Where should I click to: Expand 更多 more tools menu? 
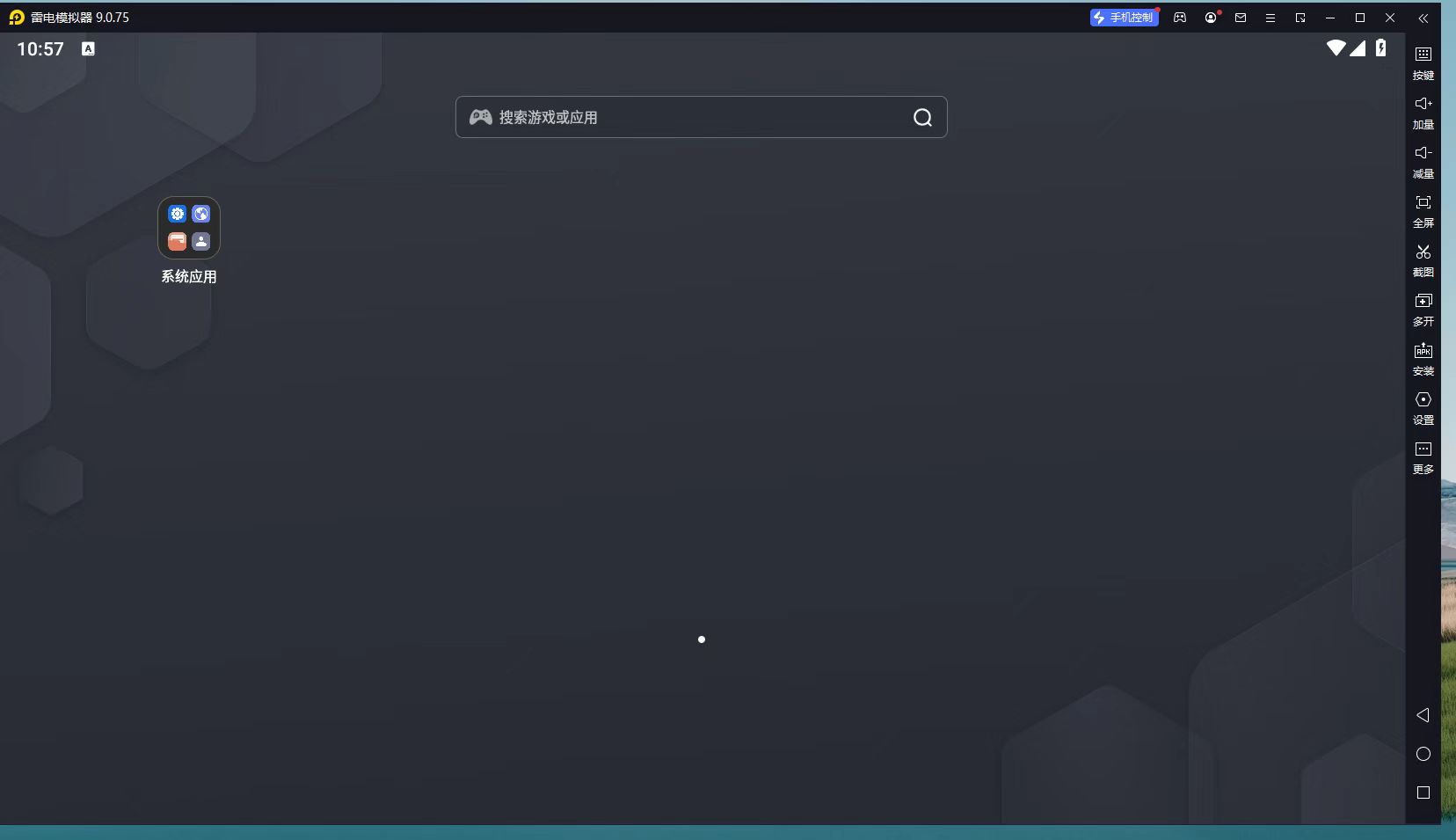[x=1423, y=457]
